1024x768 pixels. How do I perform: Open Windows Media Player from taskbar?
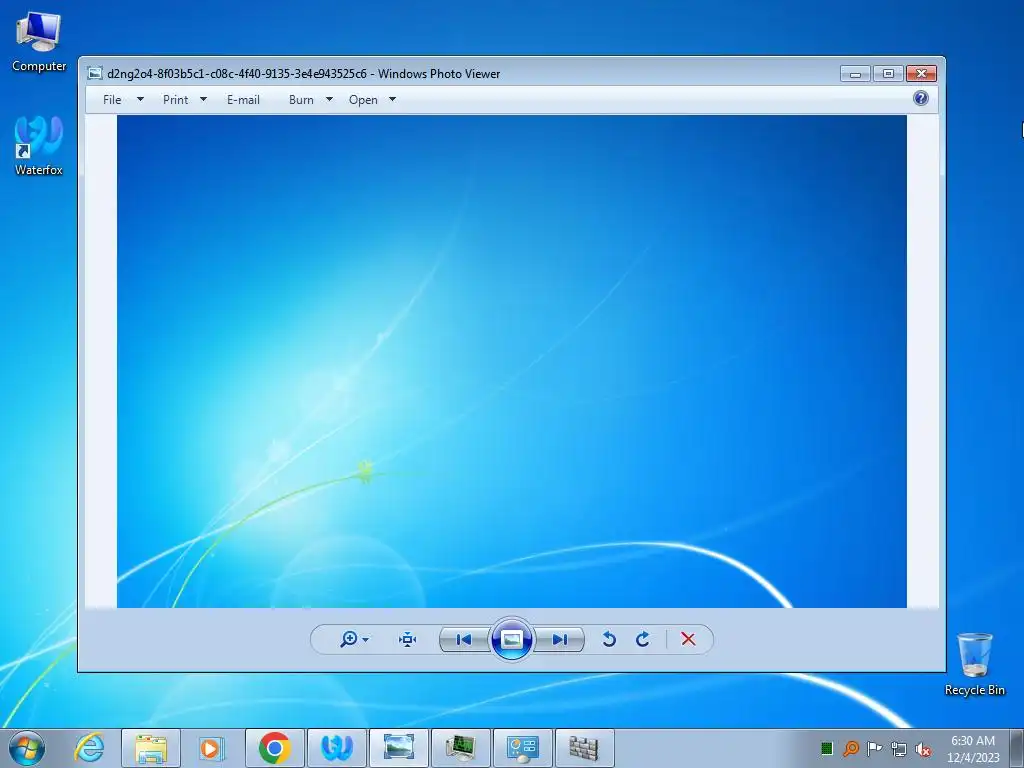coord(212,748)
